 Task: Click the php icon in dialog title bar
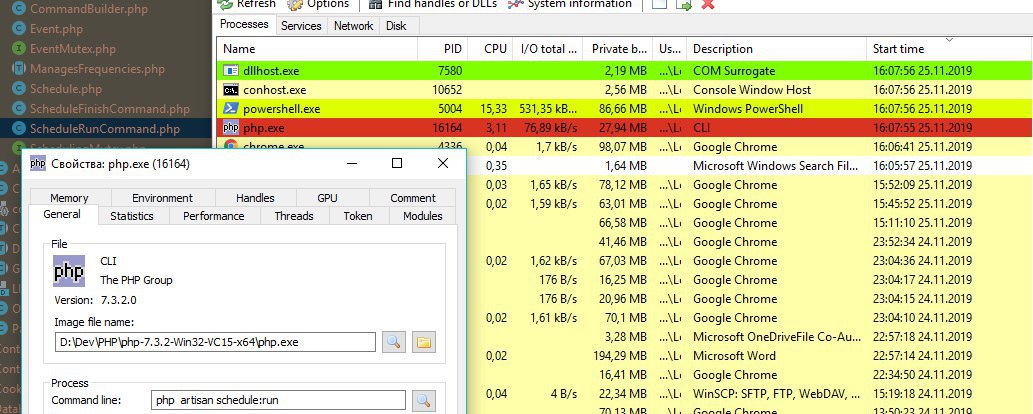coord(38,164)
